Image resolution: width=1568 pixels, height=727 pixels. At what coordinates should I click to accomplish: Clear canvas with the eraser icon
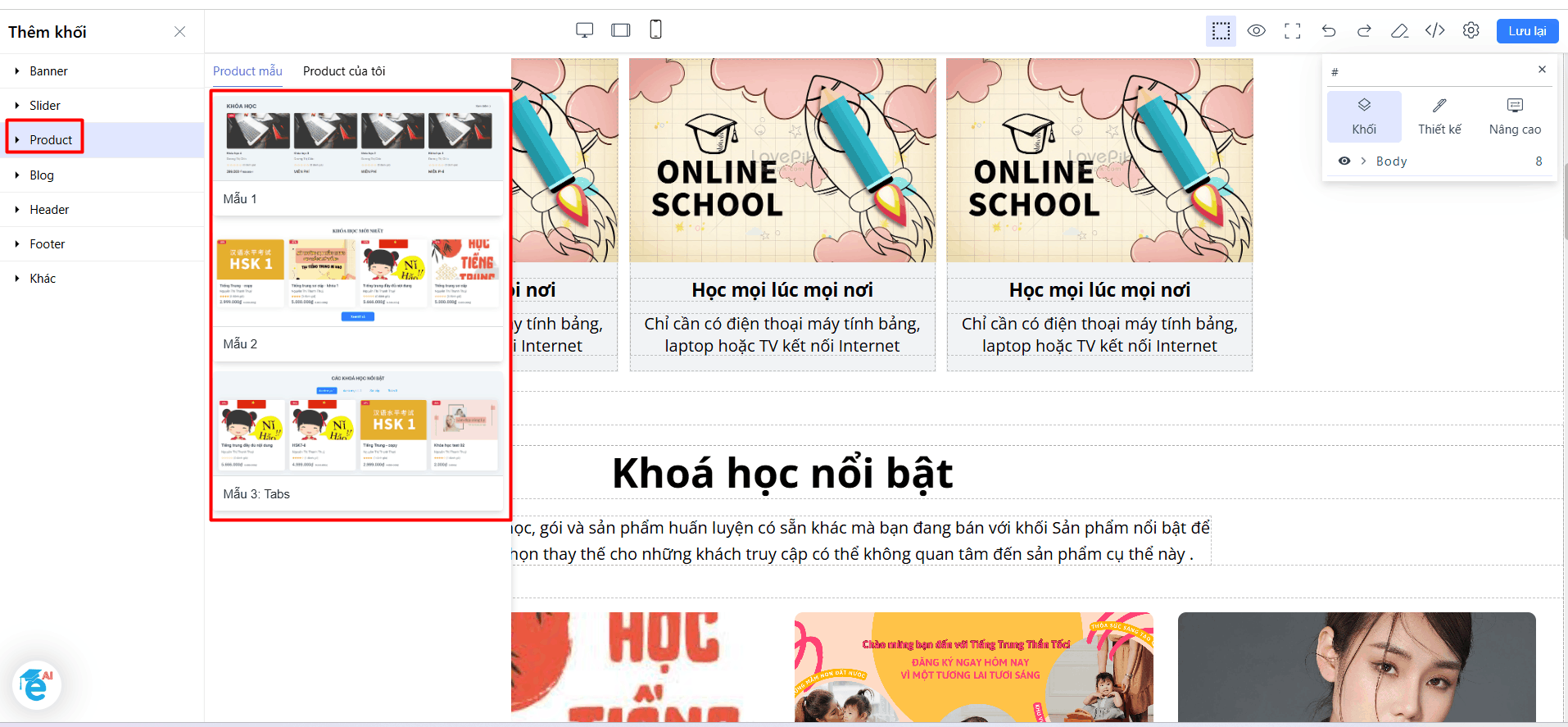(1399, 31)
